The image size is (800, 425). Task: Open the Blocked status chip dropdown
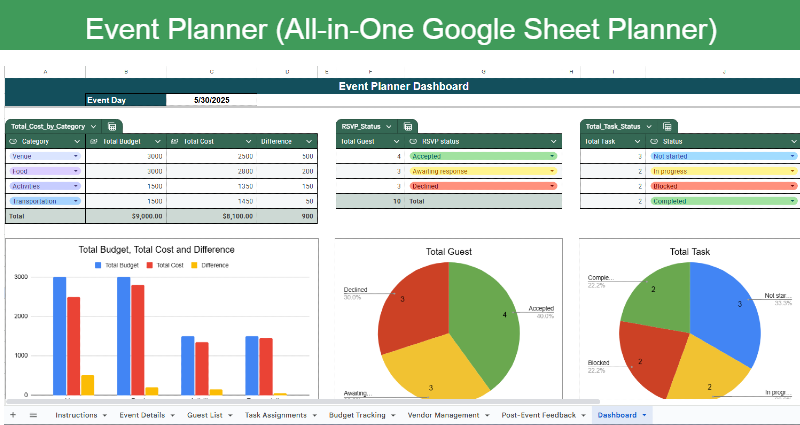pyautogui.click(x=793, y=186)
